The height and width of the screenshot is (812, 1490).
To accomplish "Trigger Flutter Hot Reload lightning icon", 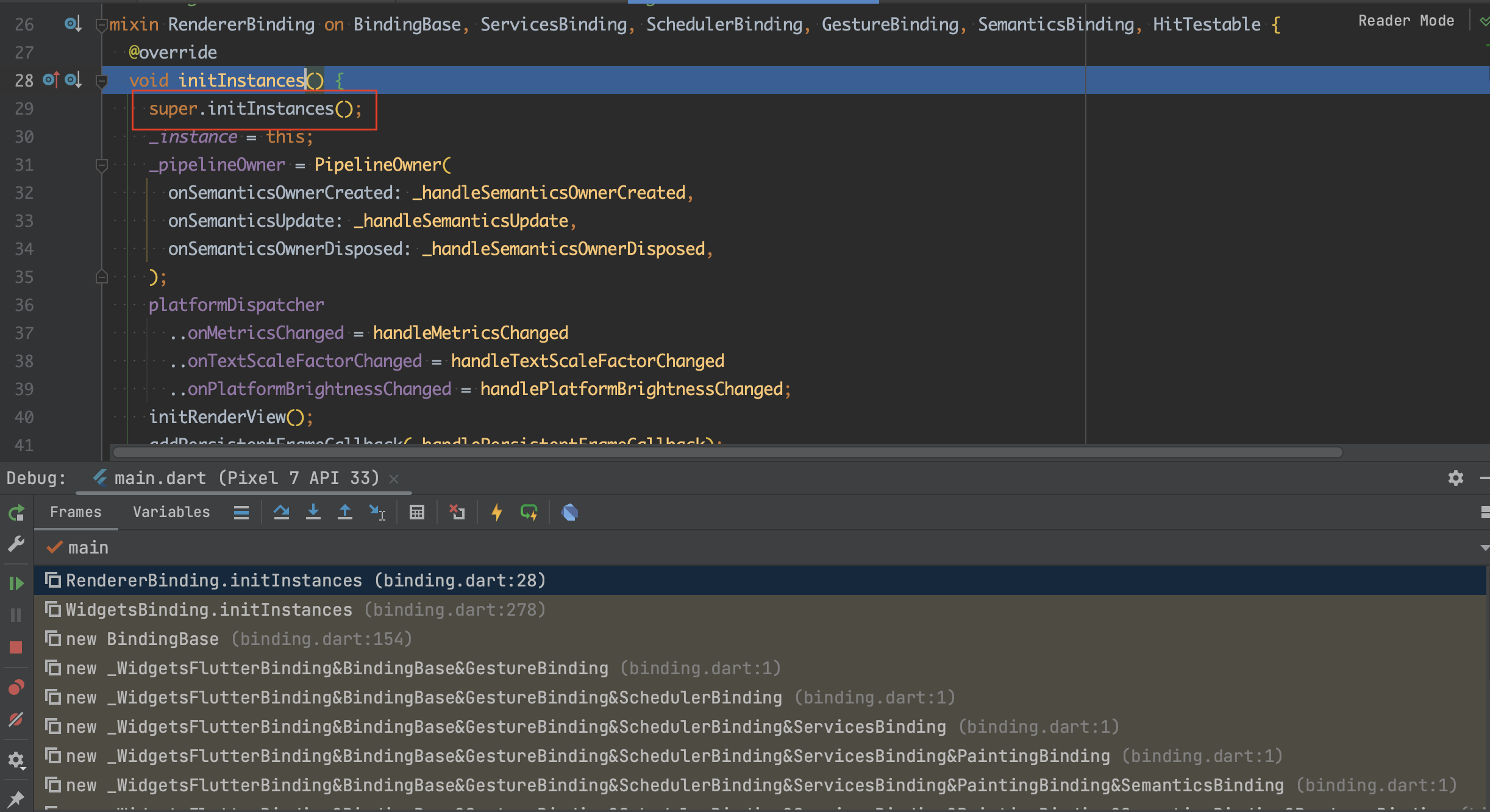I will 497,513.
